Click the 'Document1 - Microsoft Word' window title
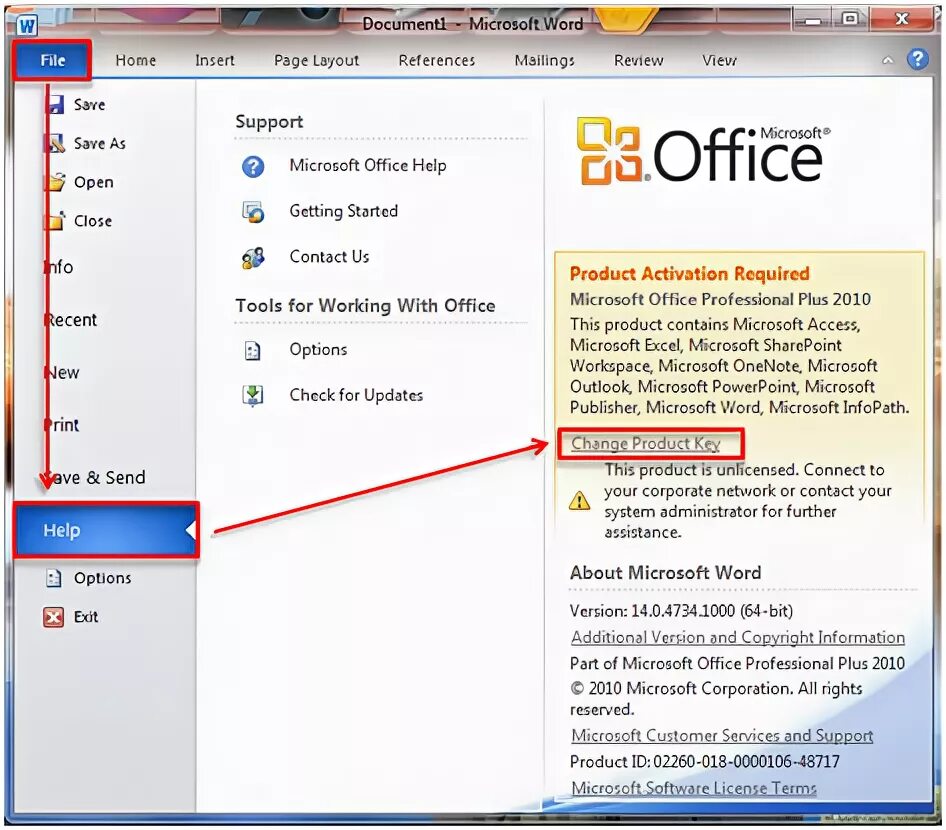Image resolution: width=946 pixels, height=830 pixels. (472, 24)
